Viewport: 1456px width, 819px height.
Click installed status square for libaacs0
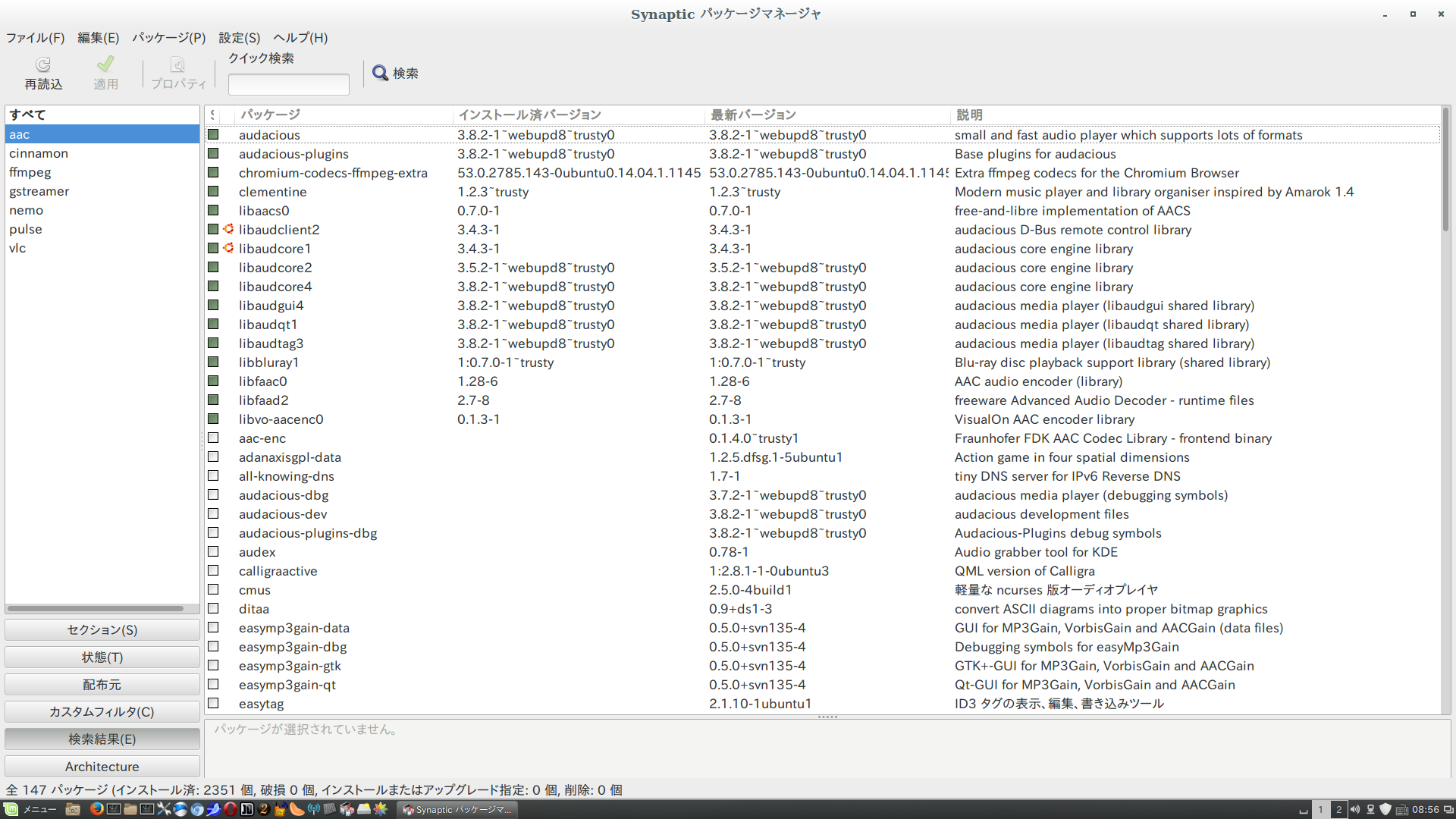click(x=213, y=210)
